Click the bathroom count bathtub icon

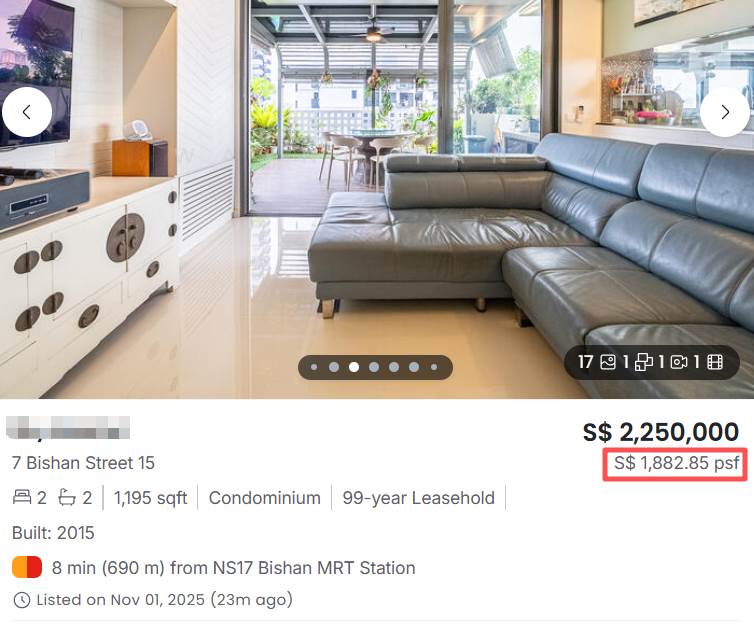coord(67,498)
